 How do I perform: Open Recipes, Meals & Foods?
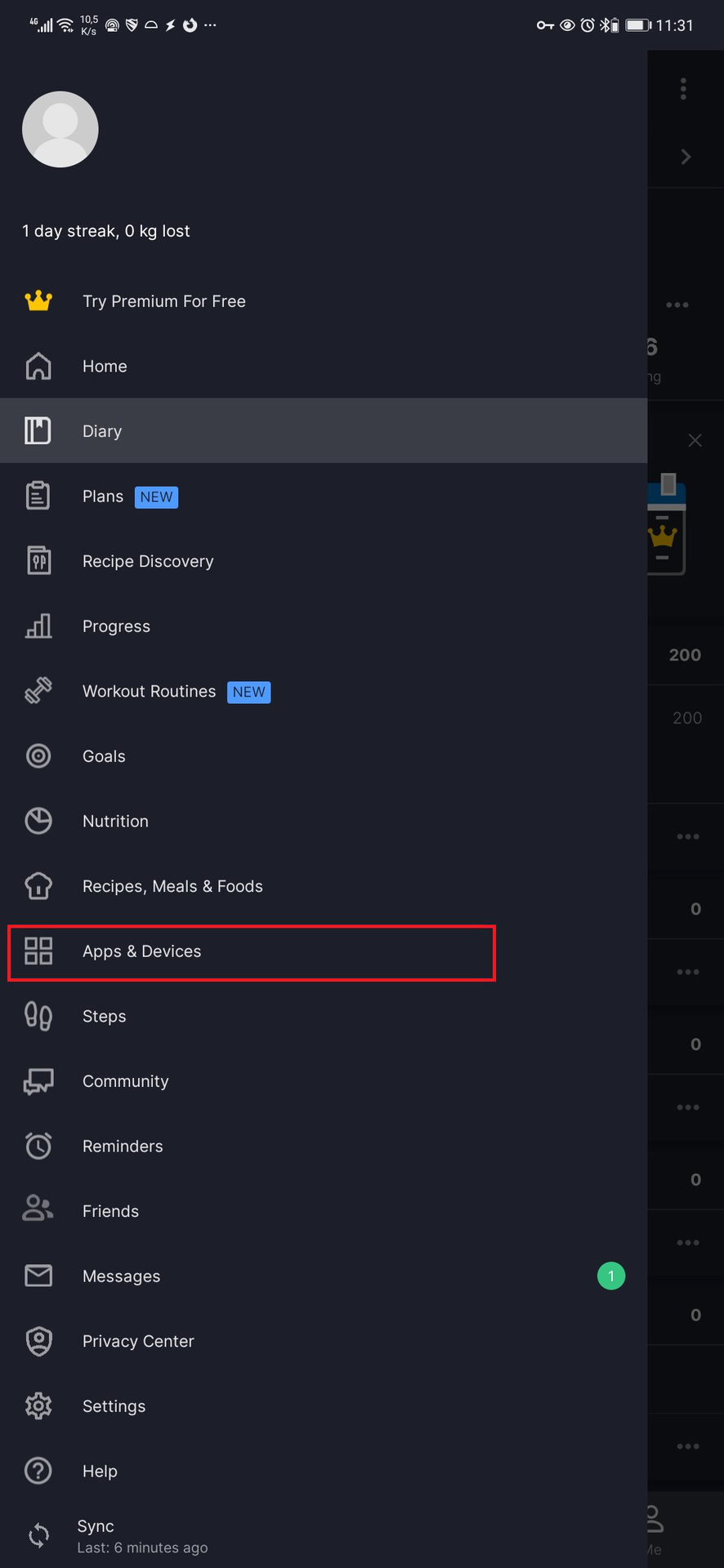click(x=172, y=886)
